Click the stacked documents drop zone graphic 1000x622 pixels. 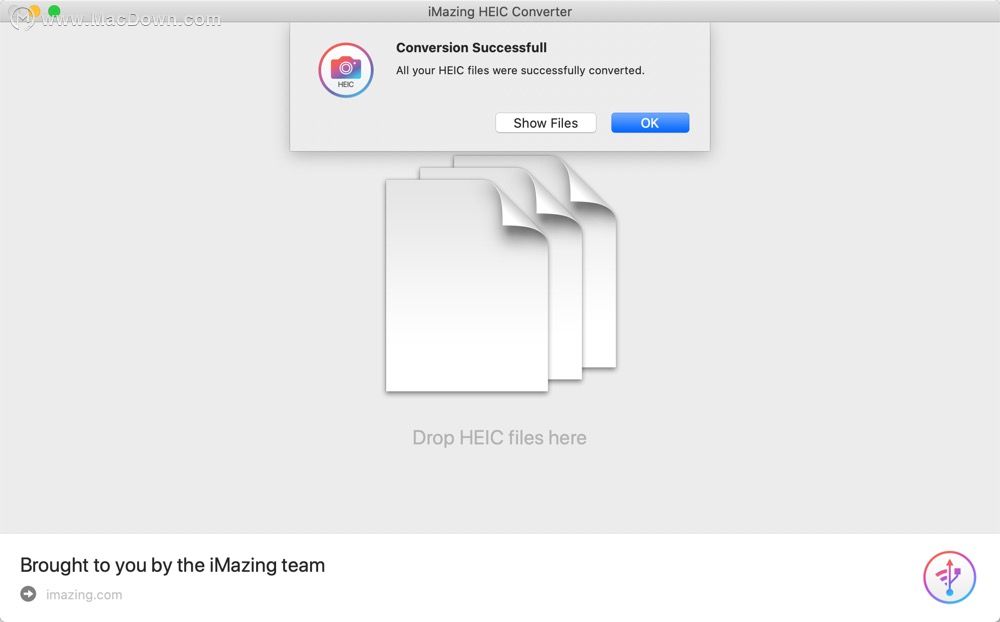point(501,273)
